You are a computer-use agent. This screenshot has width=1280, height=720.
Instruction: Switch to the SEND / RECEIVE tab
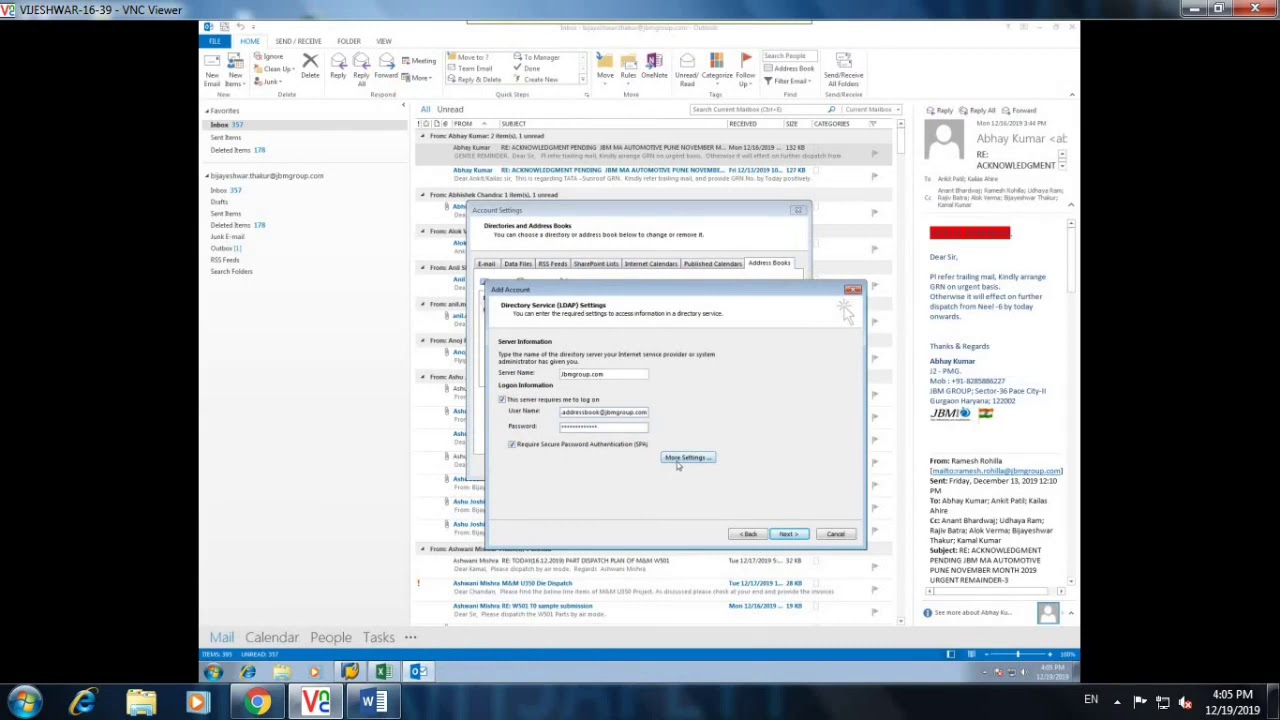298,41
